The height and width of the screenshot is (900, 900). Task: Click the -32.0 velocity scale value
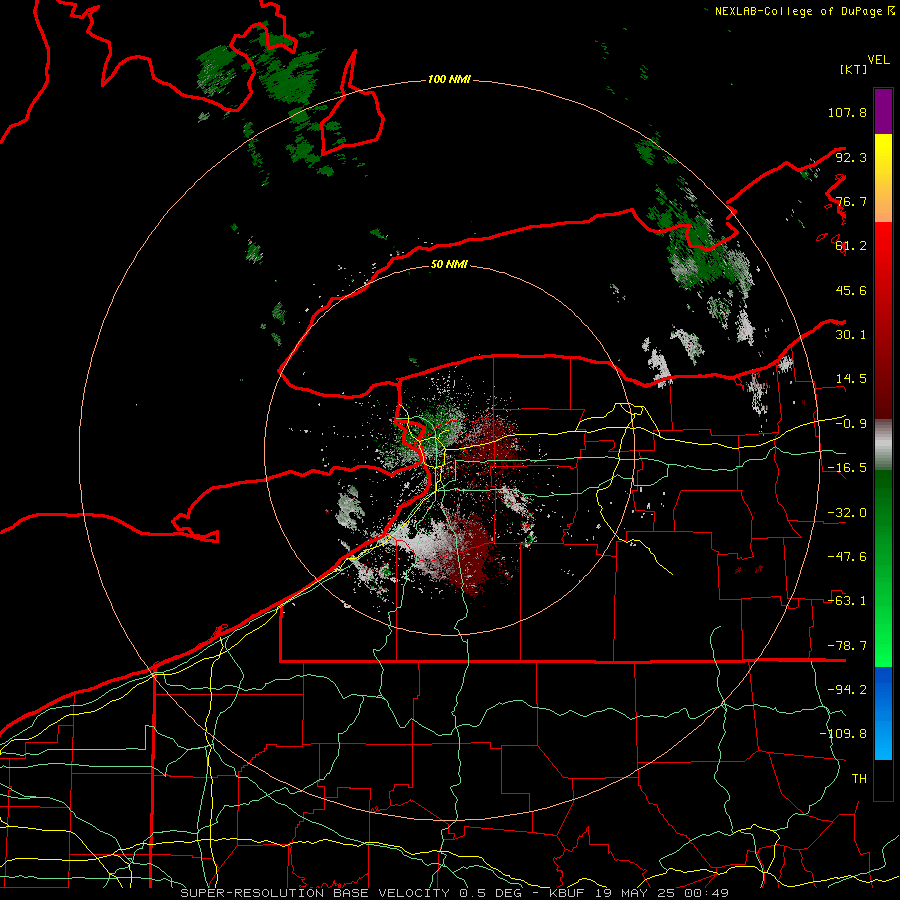tap(847, 513)
